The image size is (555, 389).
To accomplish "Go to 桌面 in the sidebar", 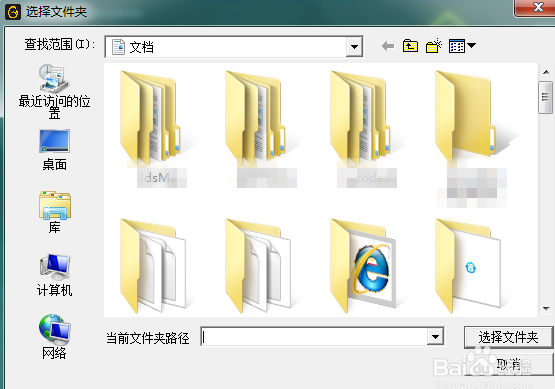I will [54, 150].
